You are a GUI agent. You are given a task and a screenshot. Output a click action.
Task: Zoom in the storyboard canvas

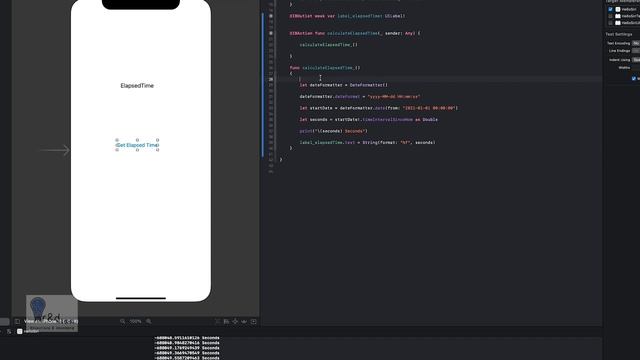(x=149, y=322)
